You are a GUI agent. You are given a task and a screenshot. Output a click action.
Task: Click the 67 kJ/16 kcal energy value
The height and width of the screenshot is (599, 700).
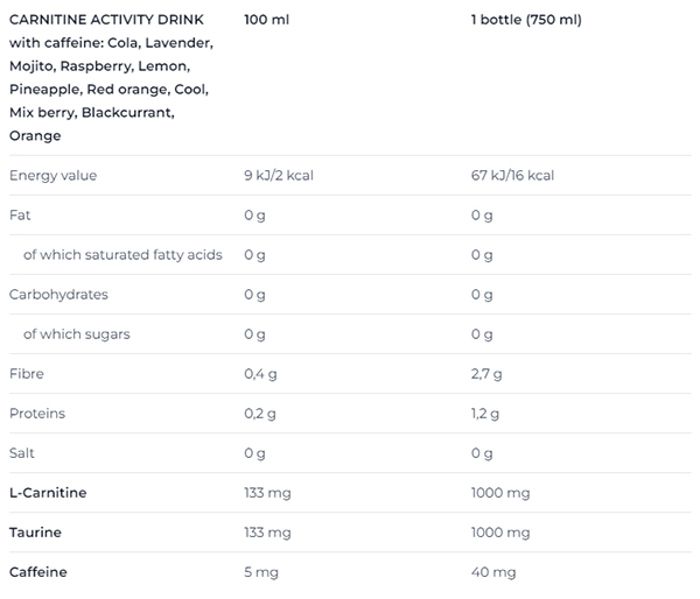coord(512,175)
